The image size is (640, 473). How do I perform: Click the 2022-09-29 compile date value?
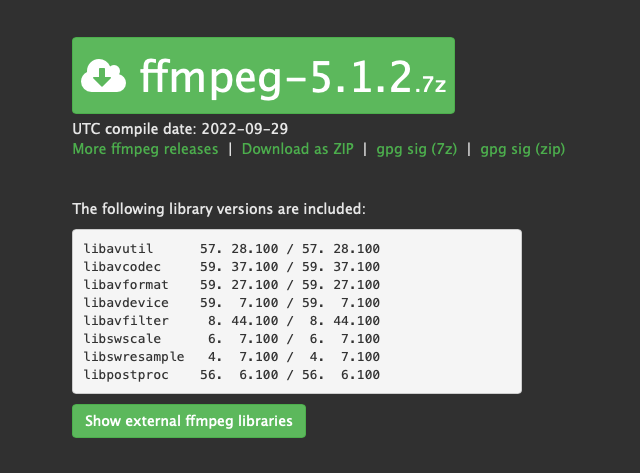pos(246,129)
